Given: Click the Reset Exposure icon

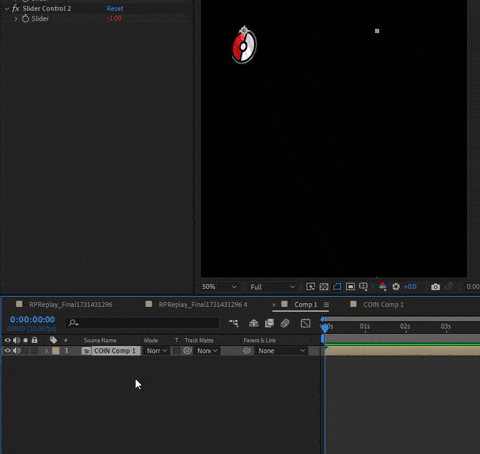Looking at the screenshot, I should pyautogui.click(x=396, y=287).
